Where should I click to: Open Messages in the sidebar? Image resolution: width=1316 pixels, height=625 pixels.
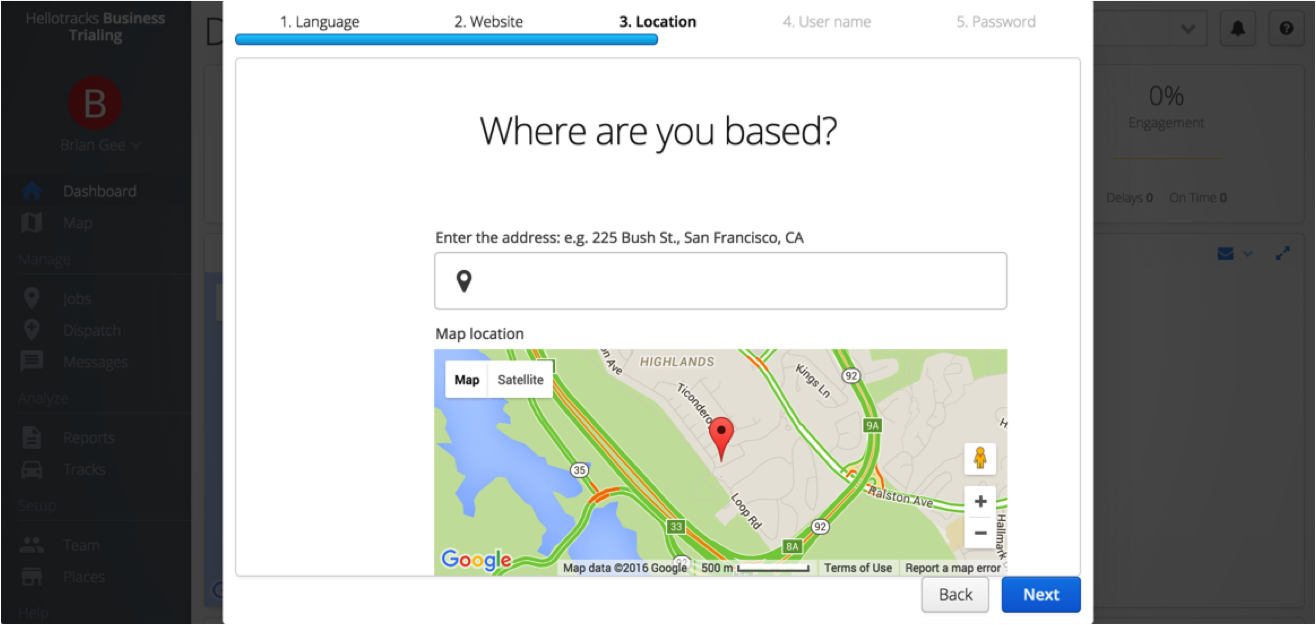(95, 362)
